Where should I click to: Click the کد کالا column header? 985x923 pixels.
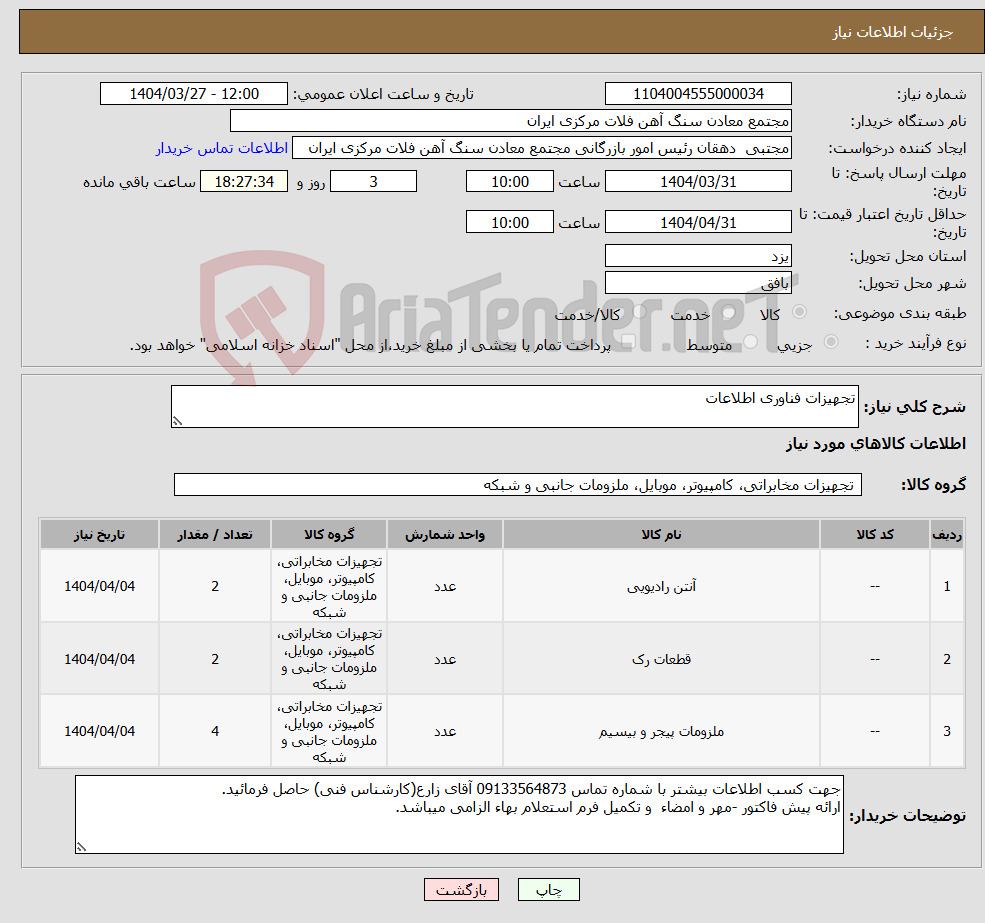874,535
